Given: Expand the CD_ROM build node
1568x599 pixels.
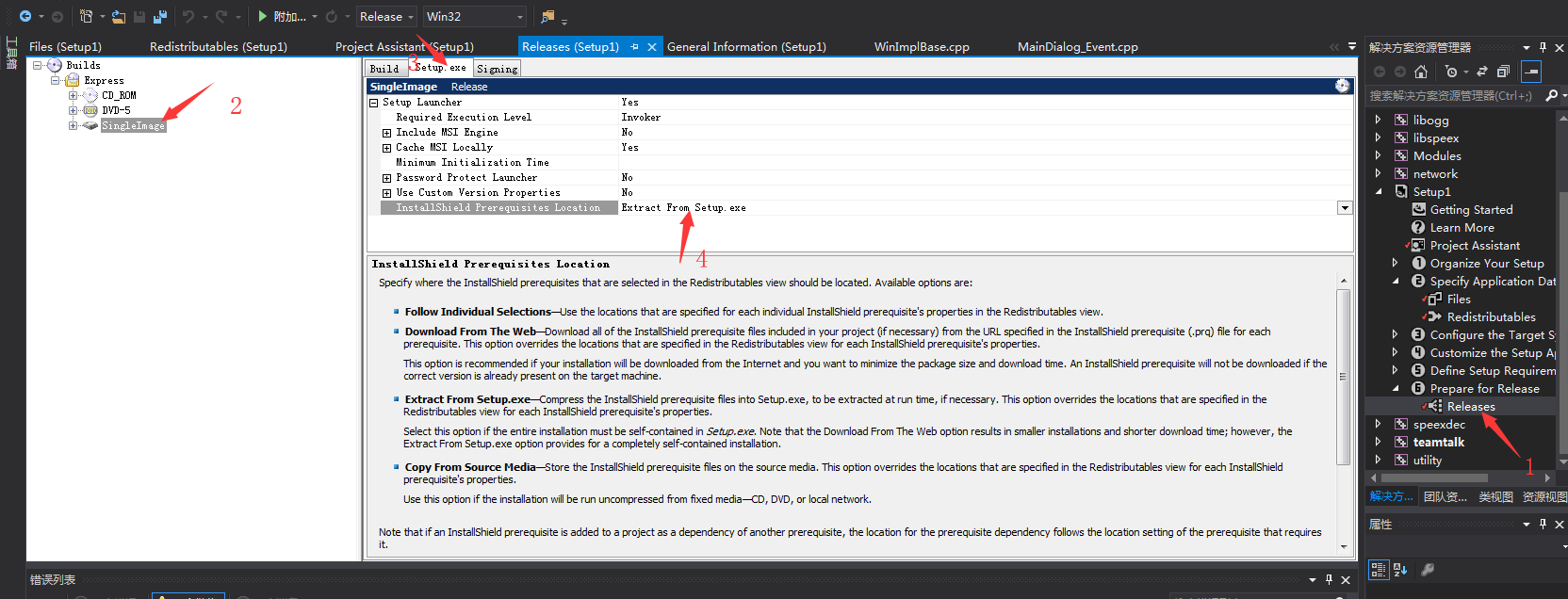Looking at the screenshot, I should (73, 95).
